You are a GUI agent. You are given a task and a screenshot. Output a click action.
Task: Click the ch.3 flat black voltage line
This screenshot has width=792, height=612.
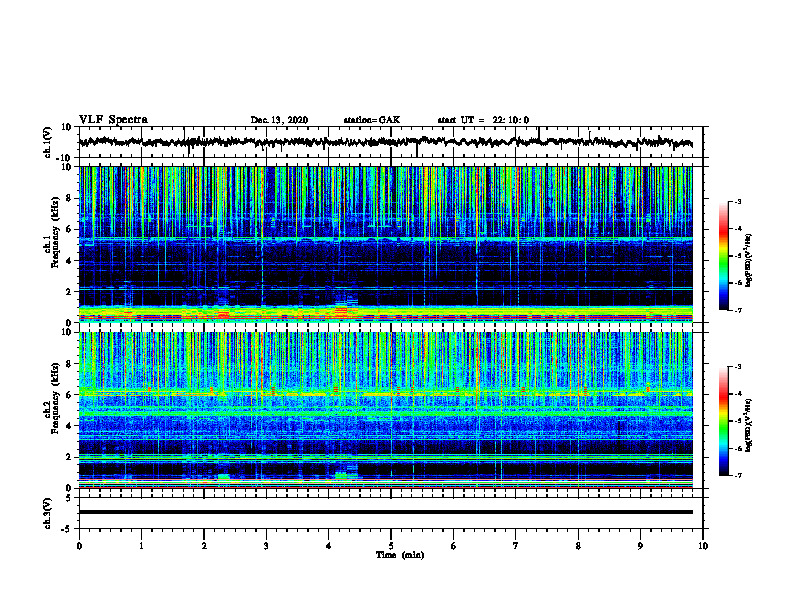tap(386, 512)
